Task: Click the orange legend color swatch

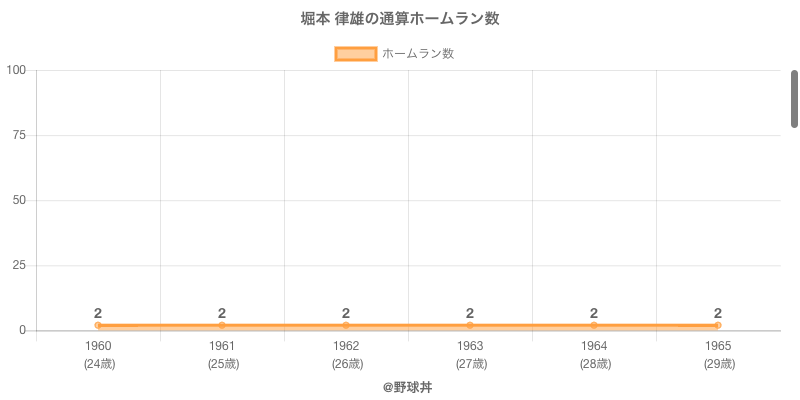Action: point(355,54)
